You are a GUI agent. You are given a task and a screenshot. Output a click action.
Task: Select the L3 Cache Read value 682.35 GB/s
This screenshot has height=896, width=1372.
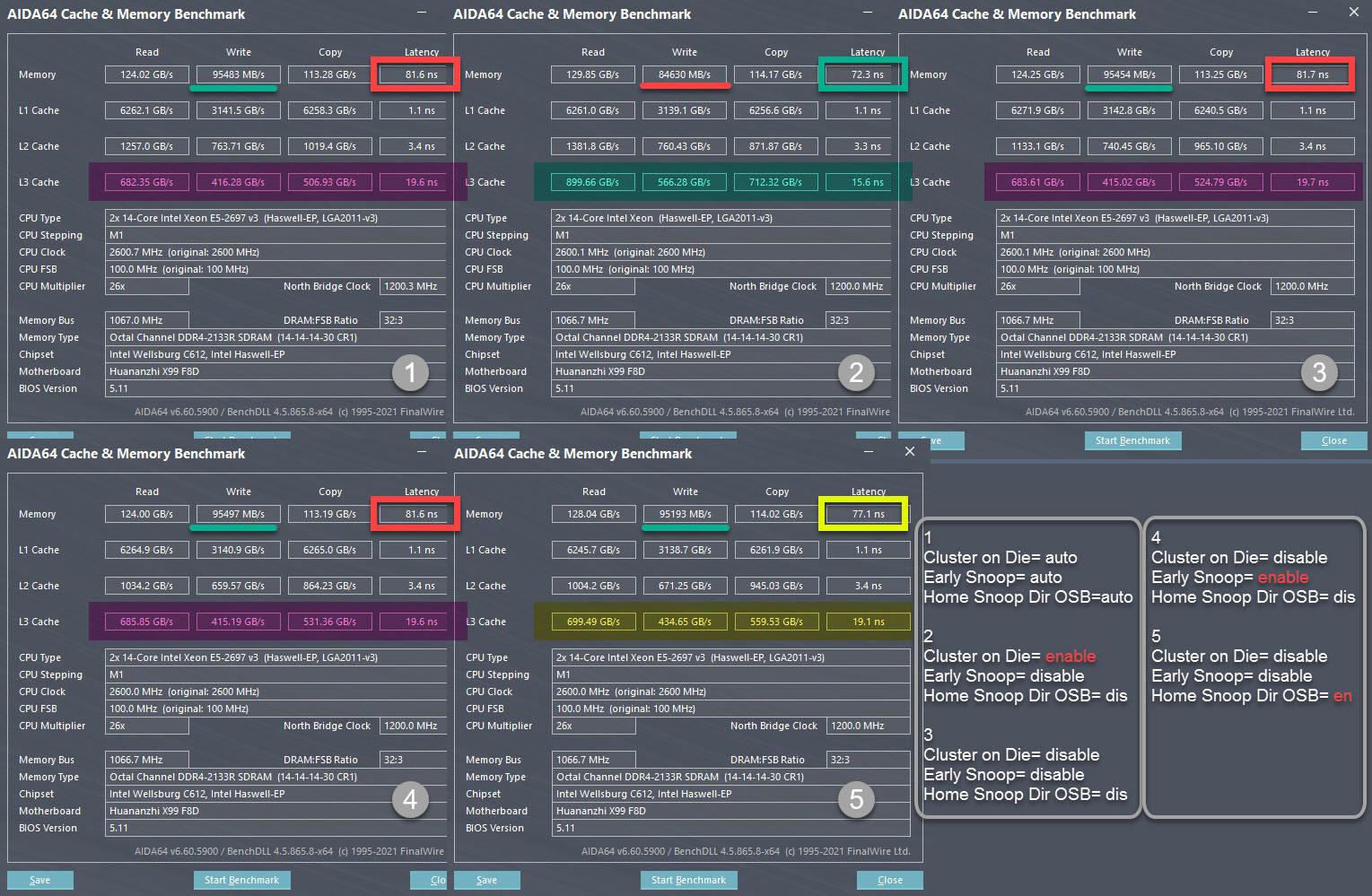(x=146, y=182)
